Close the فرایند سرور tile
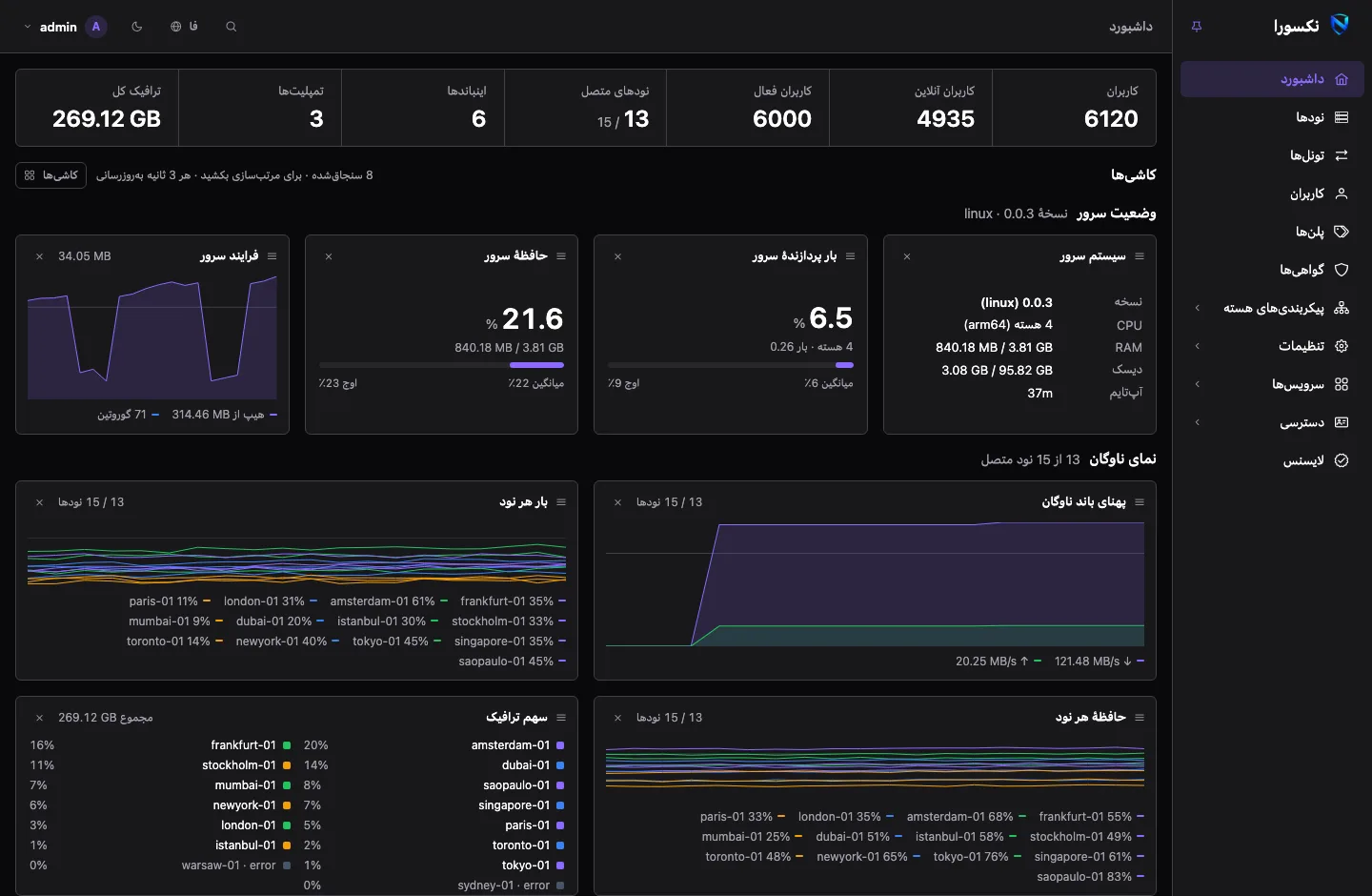The height and width of the screenshot is (896, 1372). point(39,256)
